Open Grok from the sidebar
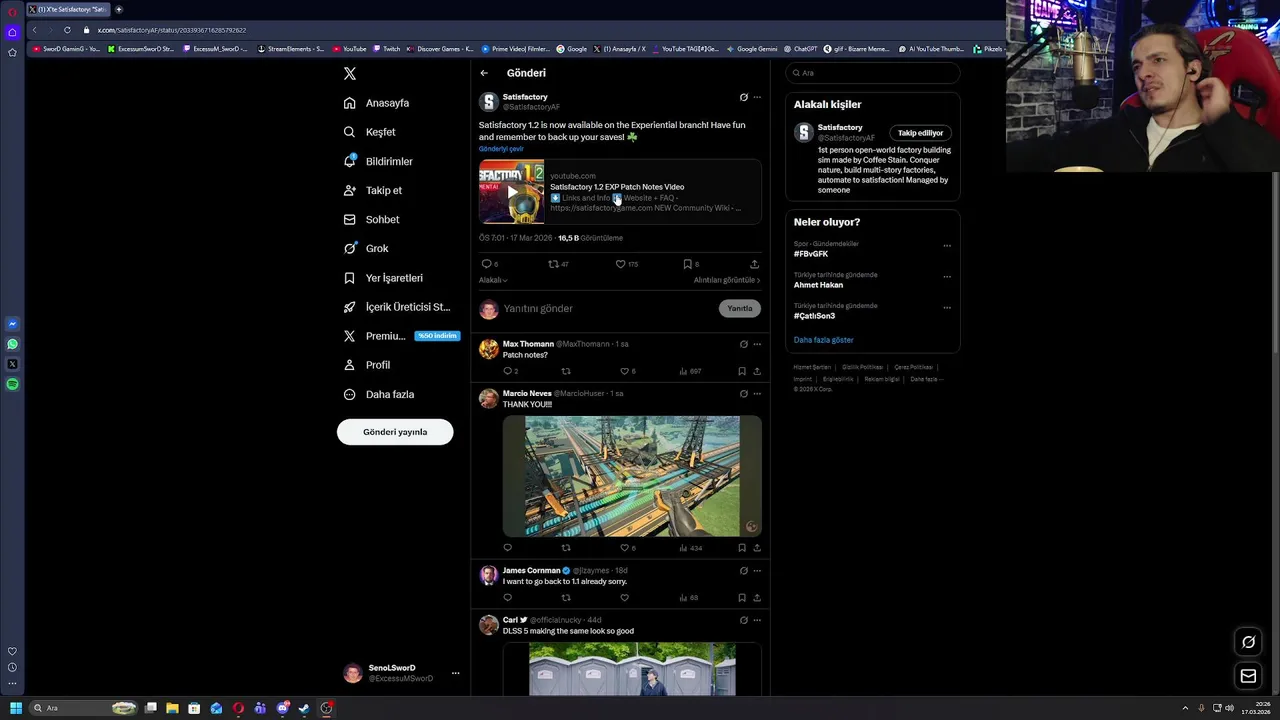The width and height of the screenshot is (1280, 720). click(x=366, y=248)
